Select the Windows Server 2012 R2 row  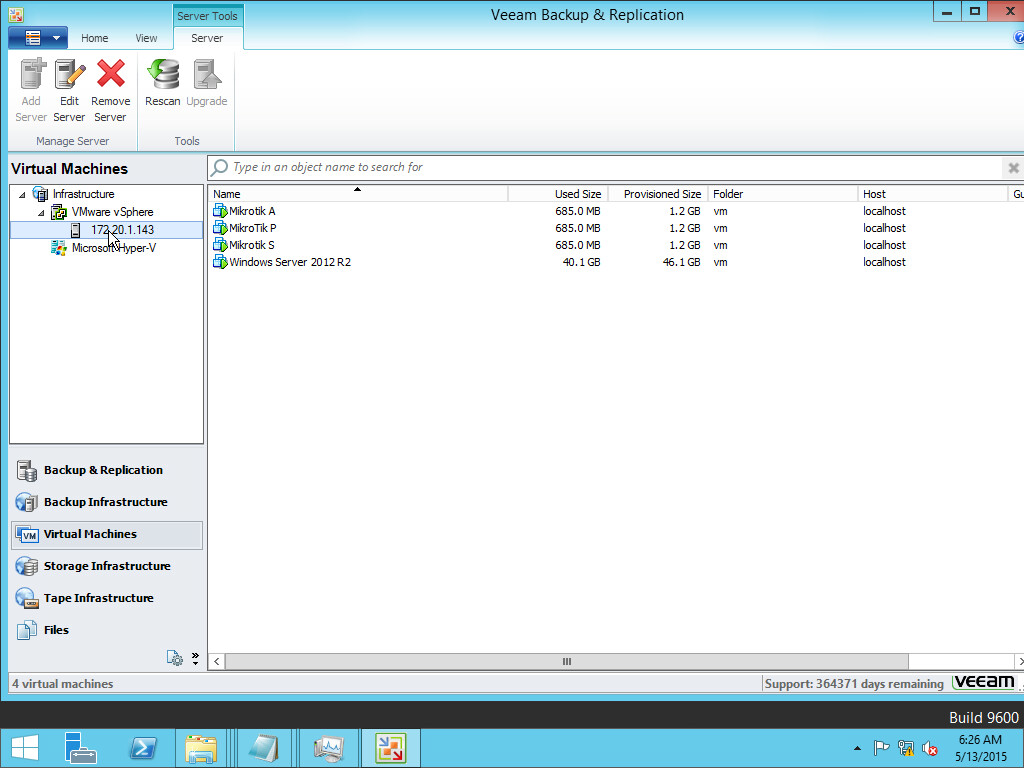tap(614, 262)
